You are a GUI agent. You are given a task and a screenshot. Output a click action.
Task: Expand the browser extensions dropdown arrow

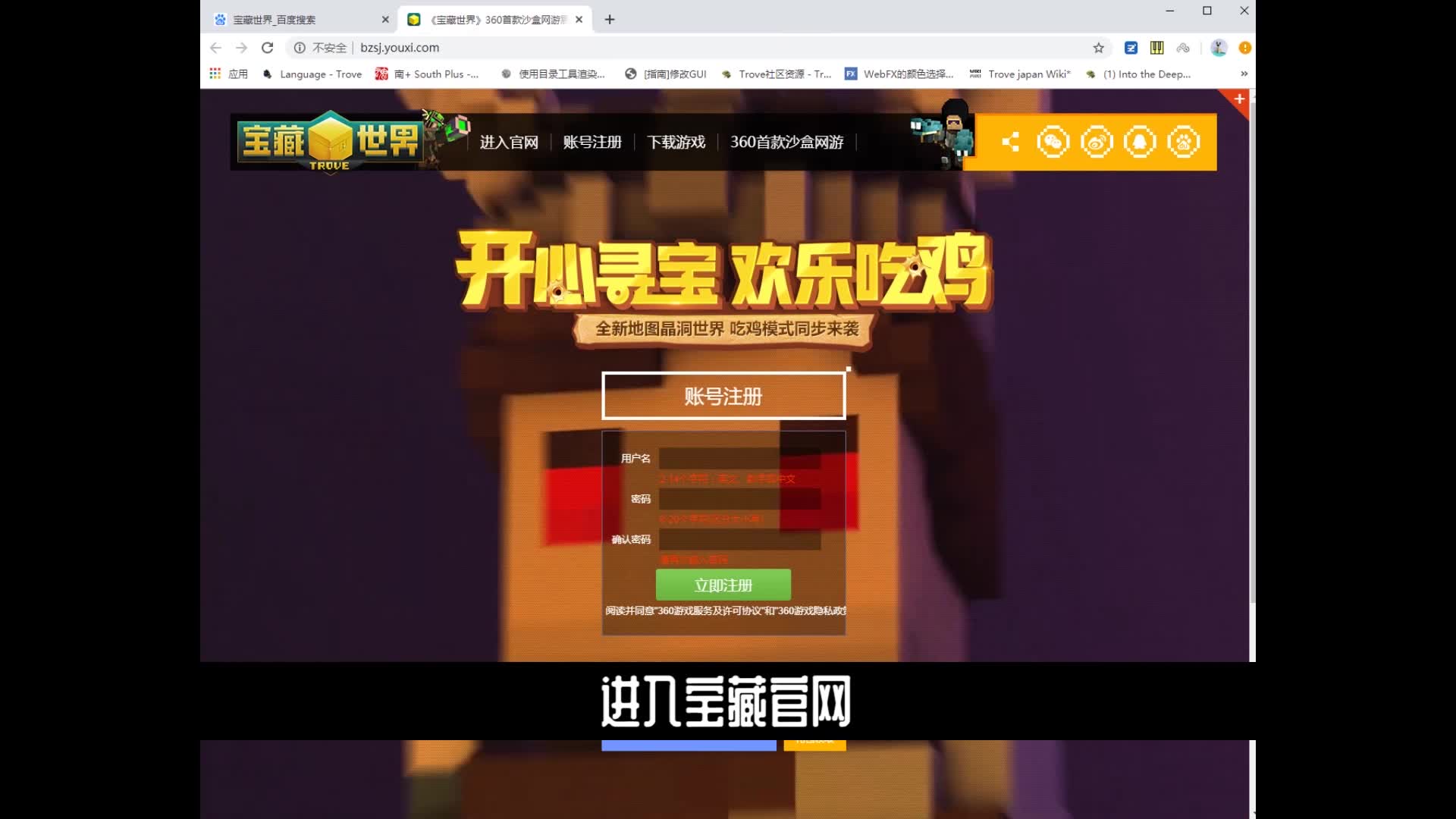tap(1244, 73)
